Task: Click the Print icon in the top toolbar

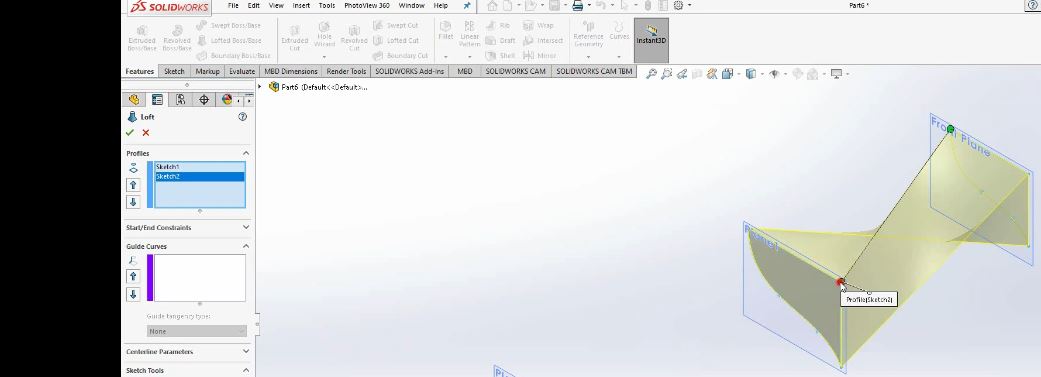Action: (x=578, y=5)
